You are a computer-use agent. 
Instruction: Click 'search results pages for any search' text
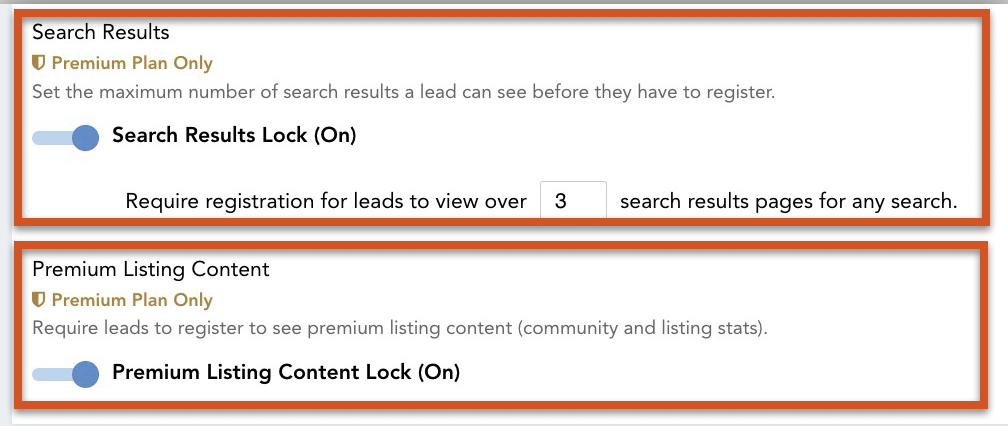point(789,202)
